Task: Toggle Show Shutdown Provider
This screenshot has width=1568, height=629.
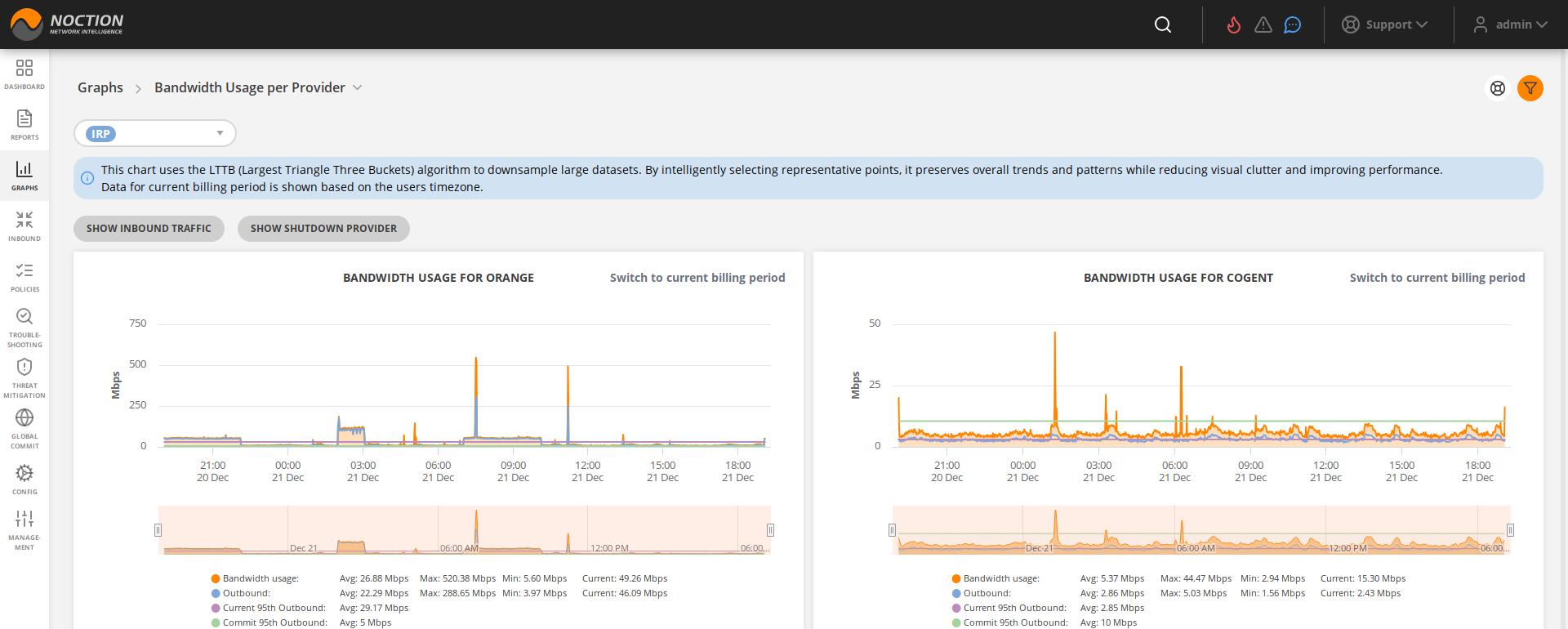Action: pos(323,229)
